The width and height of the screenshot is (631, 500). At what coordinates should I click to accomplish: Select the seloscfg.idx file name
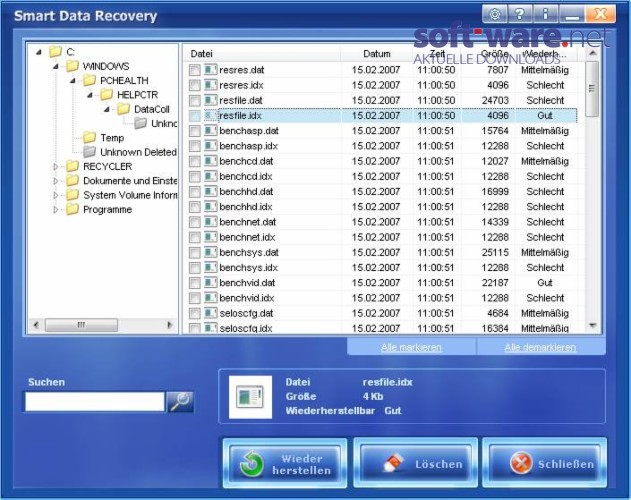246,328
